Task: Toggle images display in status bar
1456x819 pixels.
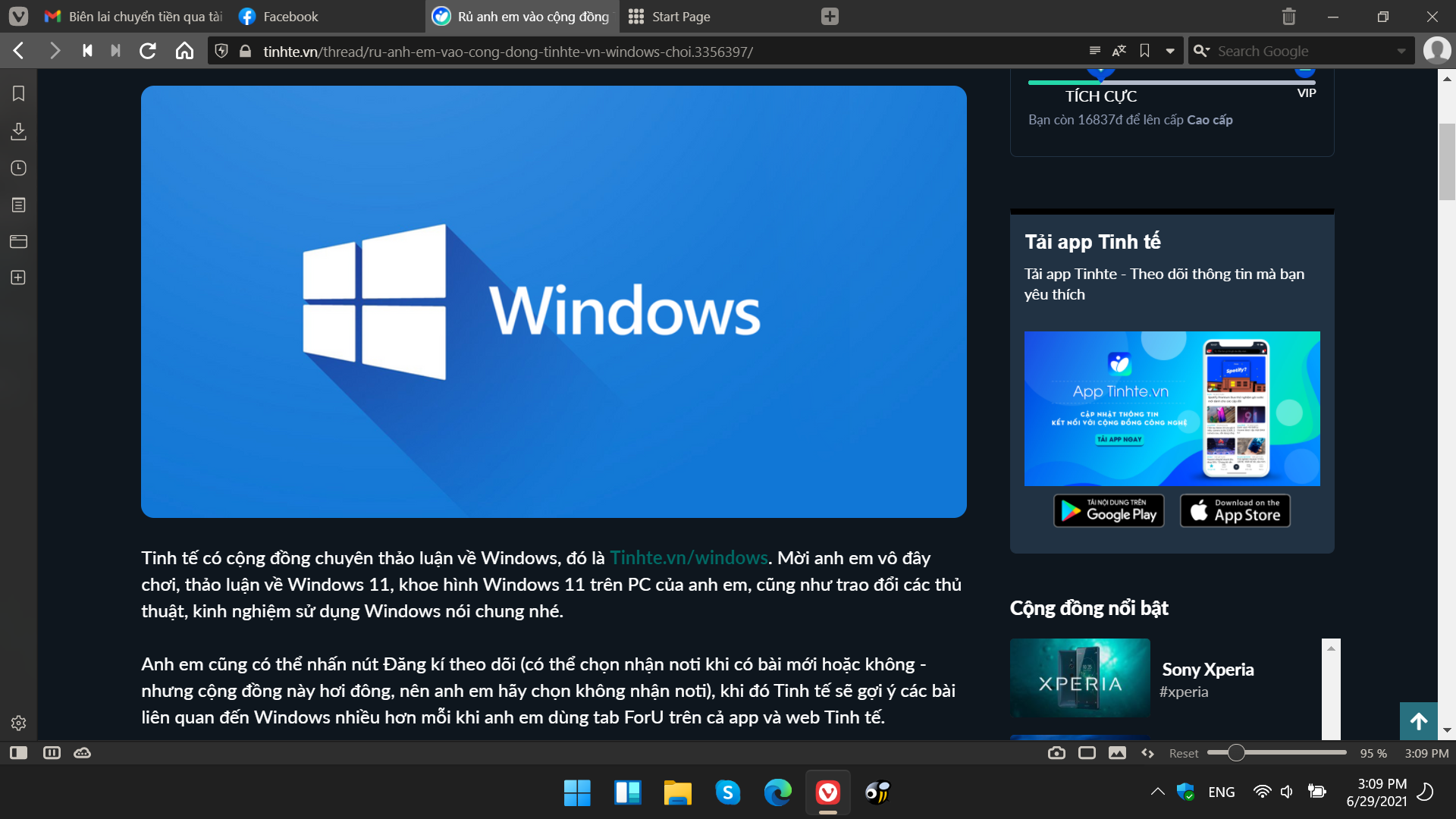Action: pos(1117,753)
